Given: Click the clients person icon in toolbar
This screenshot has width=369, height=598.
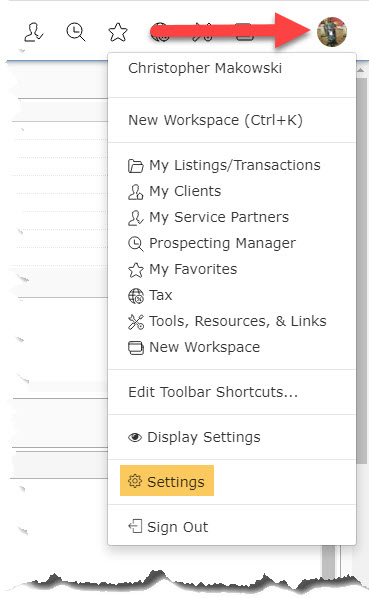Looking at the screenshot, I should [34, 32].
